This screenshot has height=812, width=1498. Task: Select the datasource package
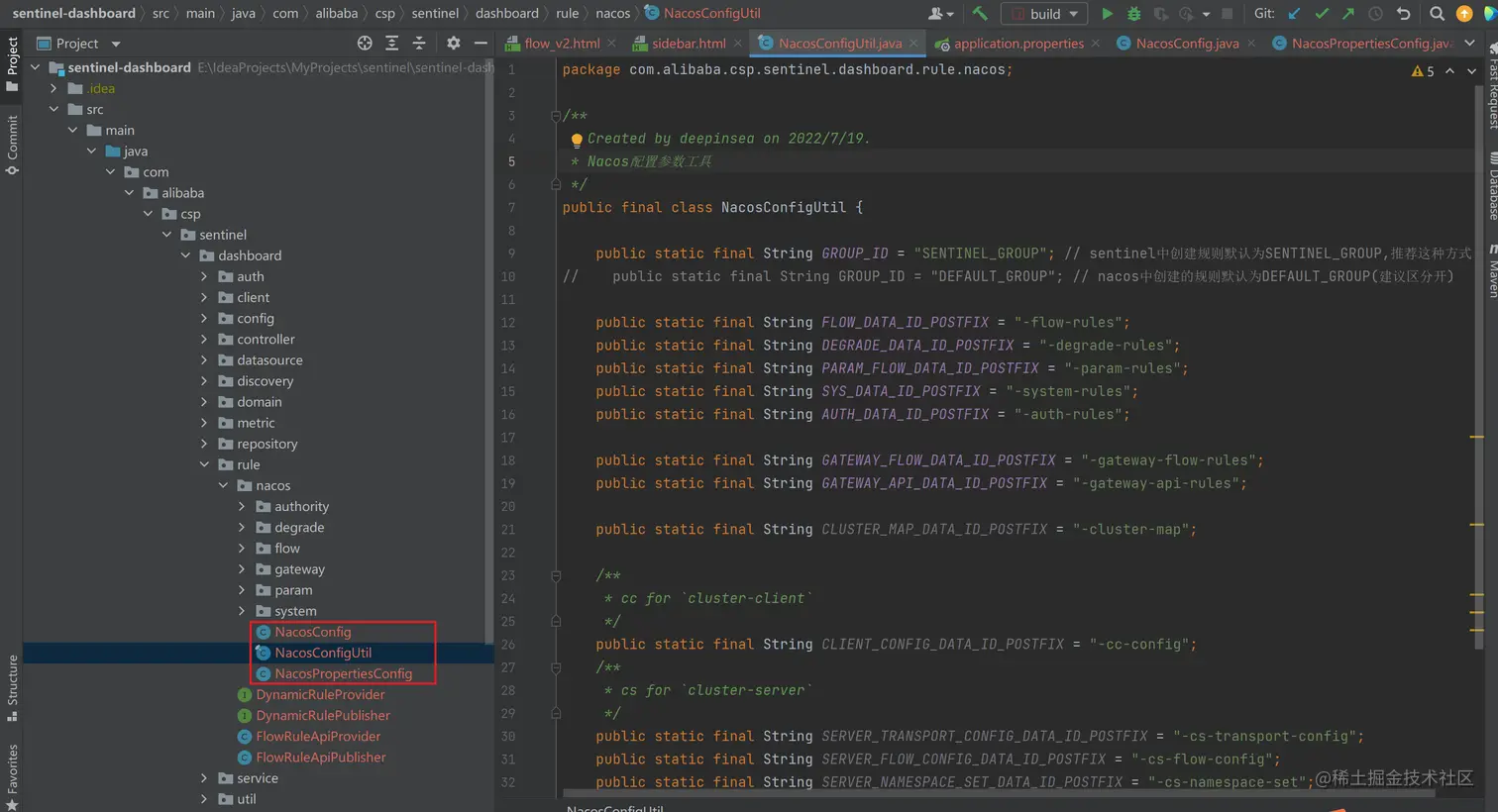tap(269, 360)
